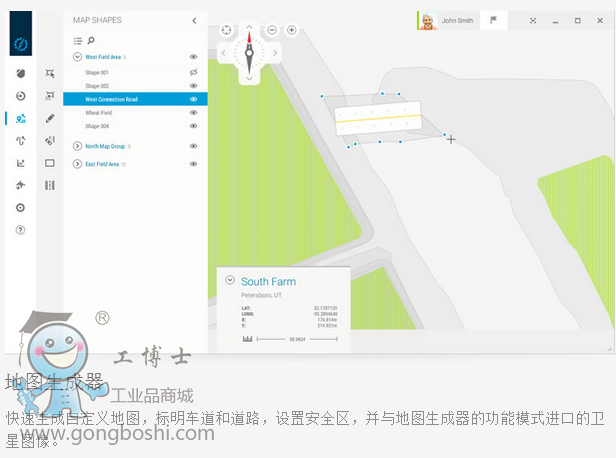Open the help question mark icon
Screen dimensions: 616x458
point(20,230)
